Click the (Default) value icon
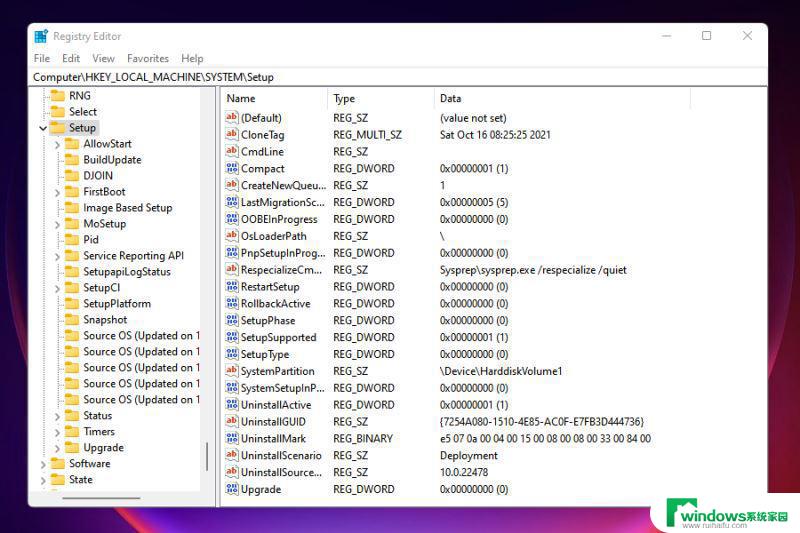Image resolution: width=800 pixels, height=533 pixels. [x=232, y=118]
